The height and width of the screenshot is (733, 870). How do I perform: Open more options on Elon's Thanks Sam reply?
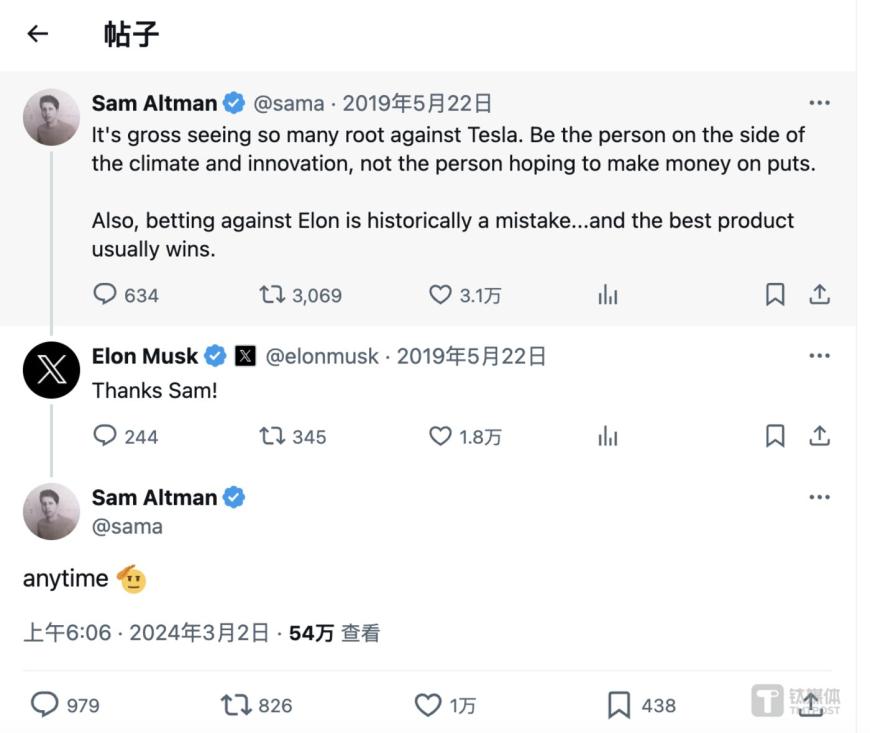[819, 356]
